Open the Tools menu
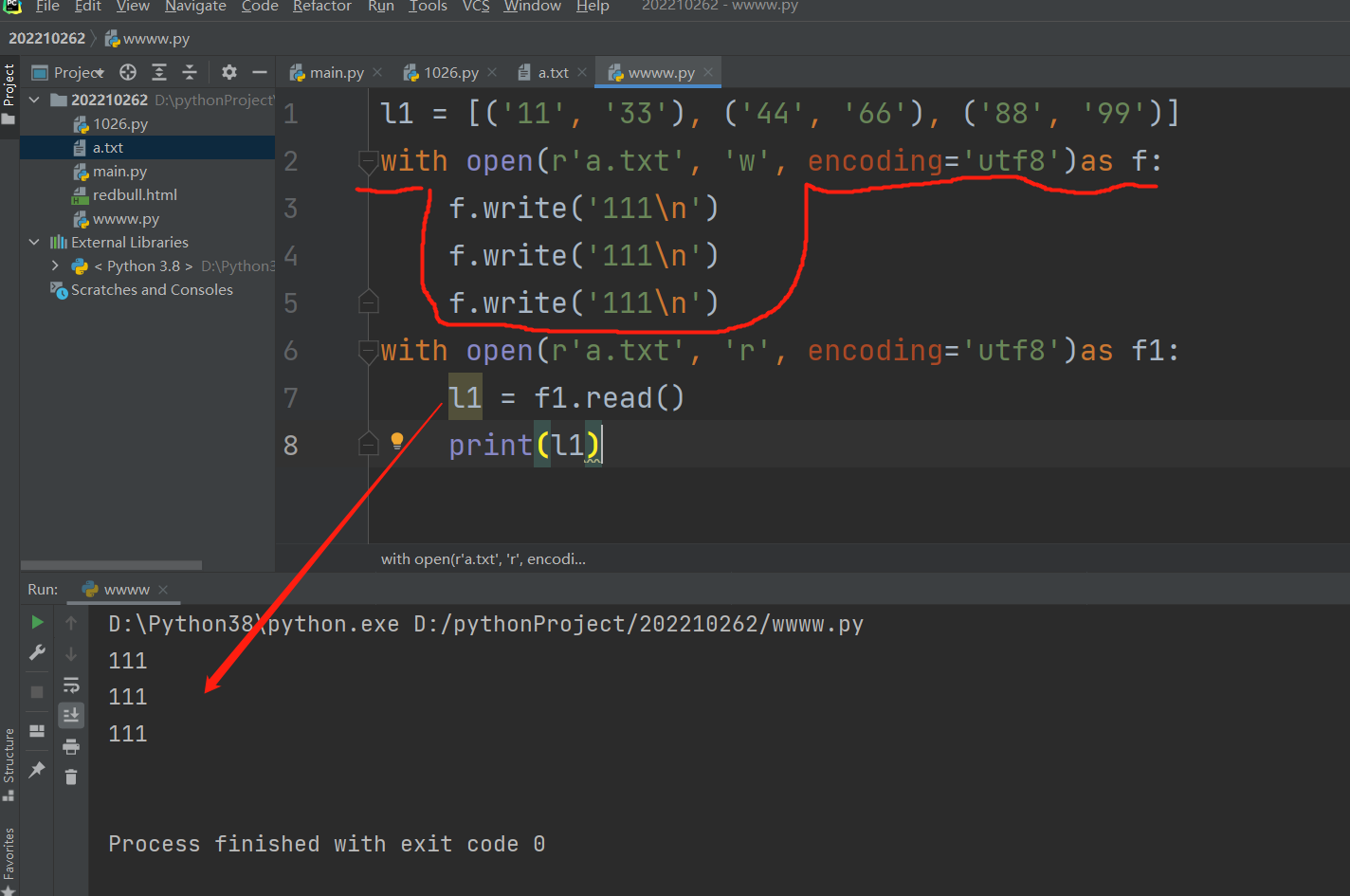The width and height of the screenshot is (1350, 896). (x=428, y=7)
